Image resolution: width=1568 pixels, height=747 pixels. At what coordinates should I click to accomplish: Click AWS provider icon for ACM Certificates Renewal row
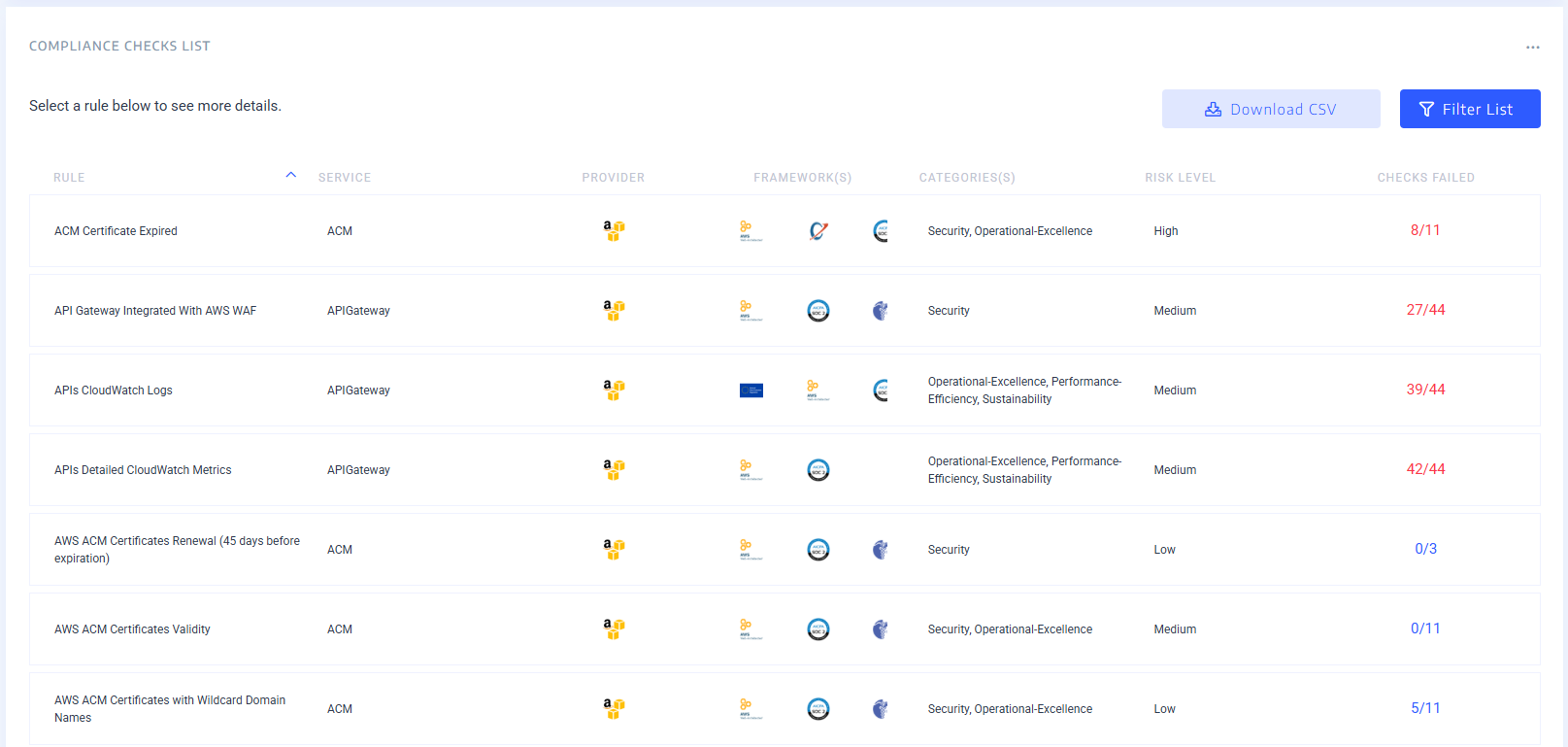coord(614,549)
